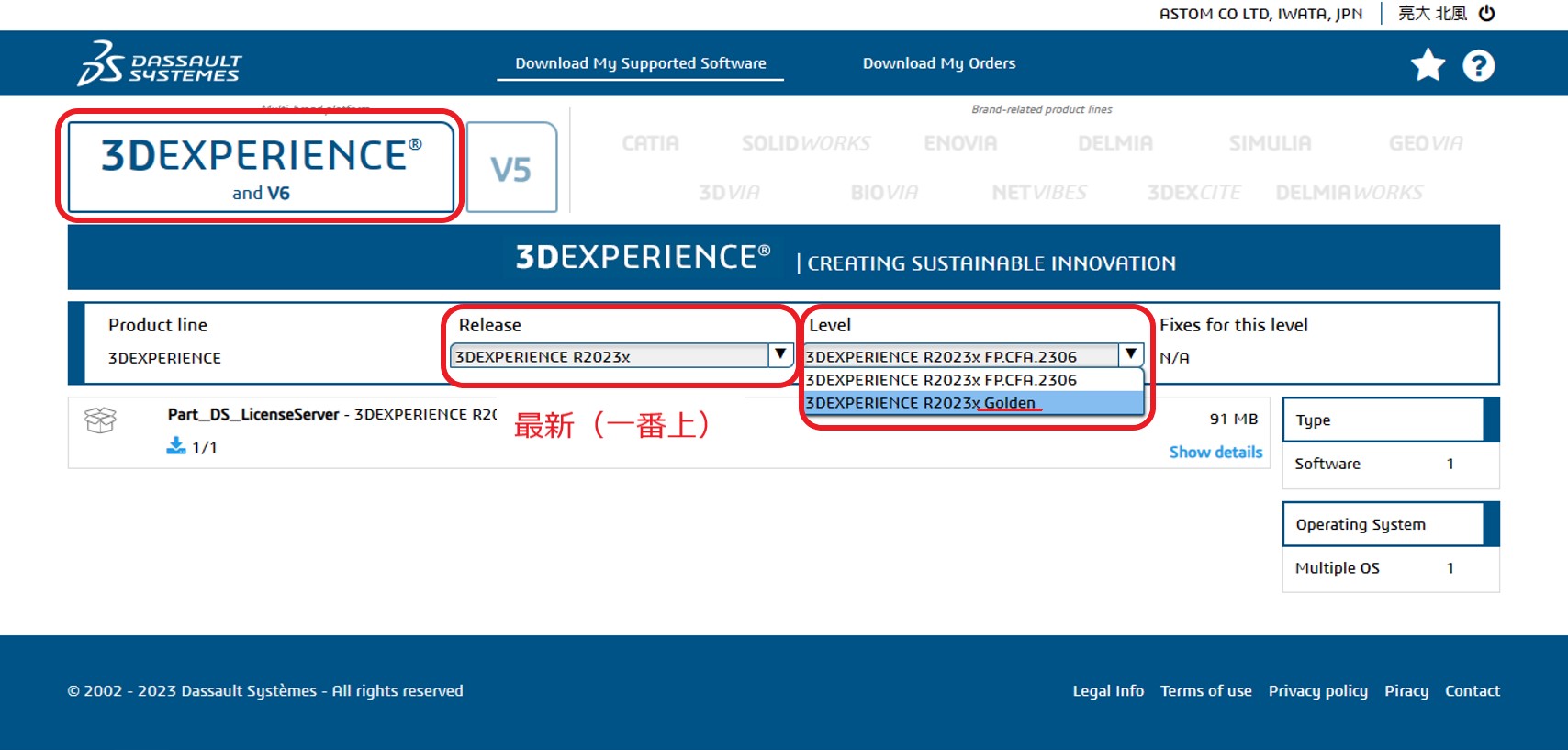Open the Privacy policy link
Viewport: 1568px width, 750px height.
pyautogui.click(x=1317, y=690)
